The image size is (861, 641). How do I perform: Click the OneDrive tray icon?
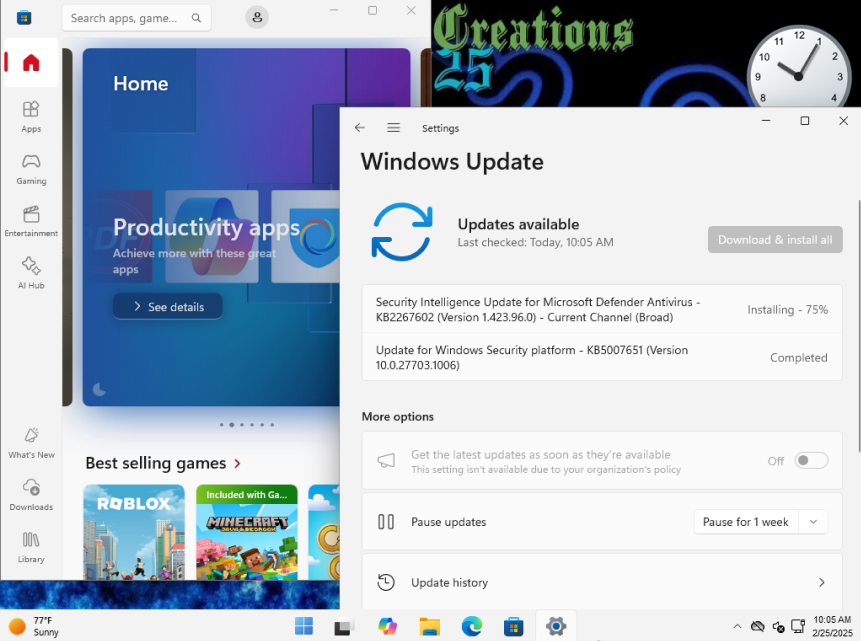[x=758, y=626]
